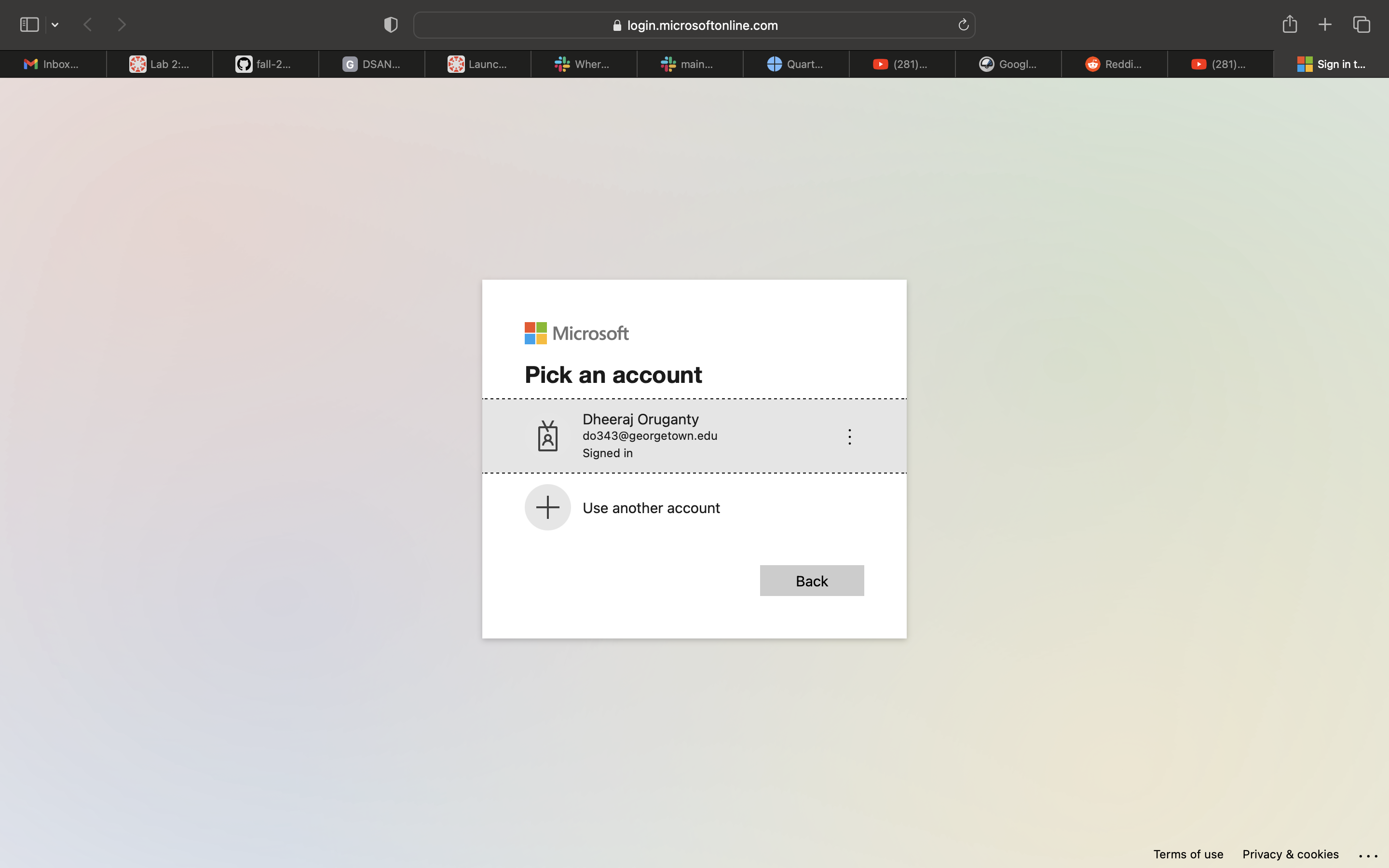Switch to the Lab 2 tab
1389x868 pixels.
[x=160, y=64]
